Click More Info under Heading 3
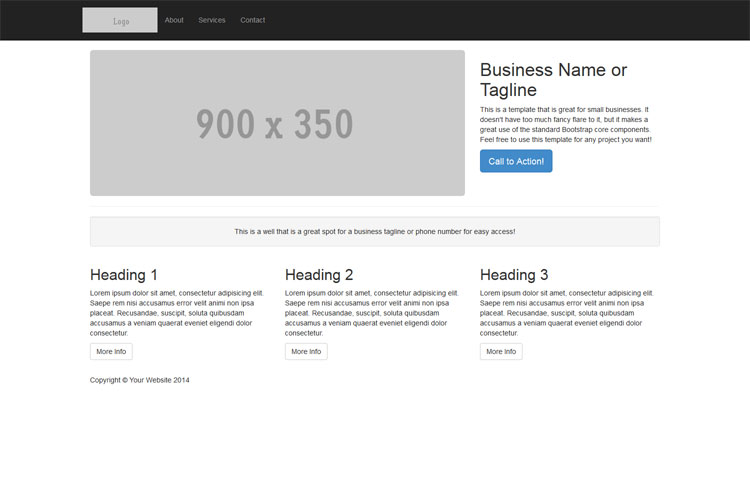This screenshot has height=490, width=750. coord(501,352)
